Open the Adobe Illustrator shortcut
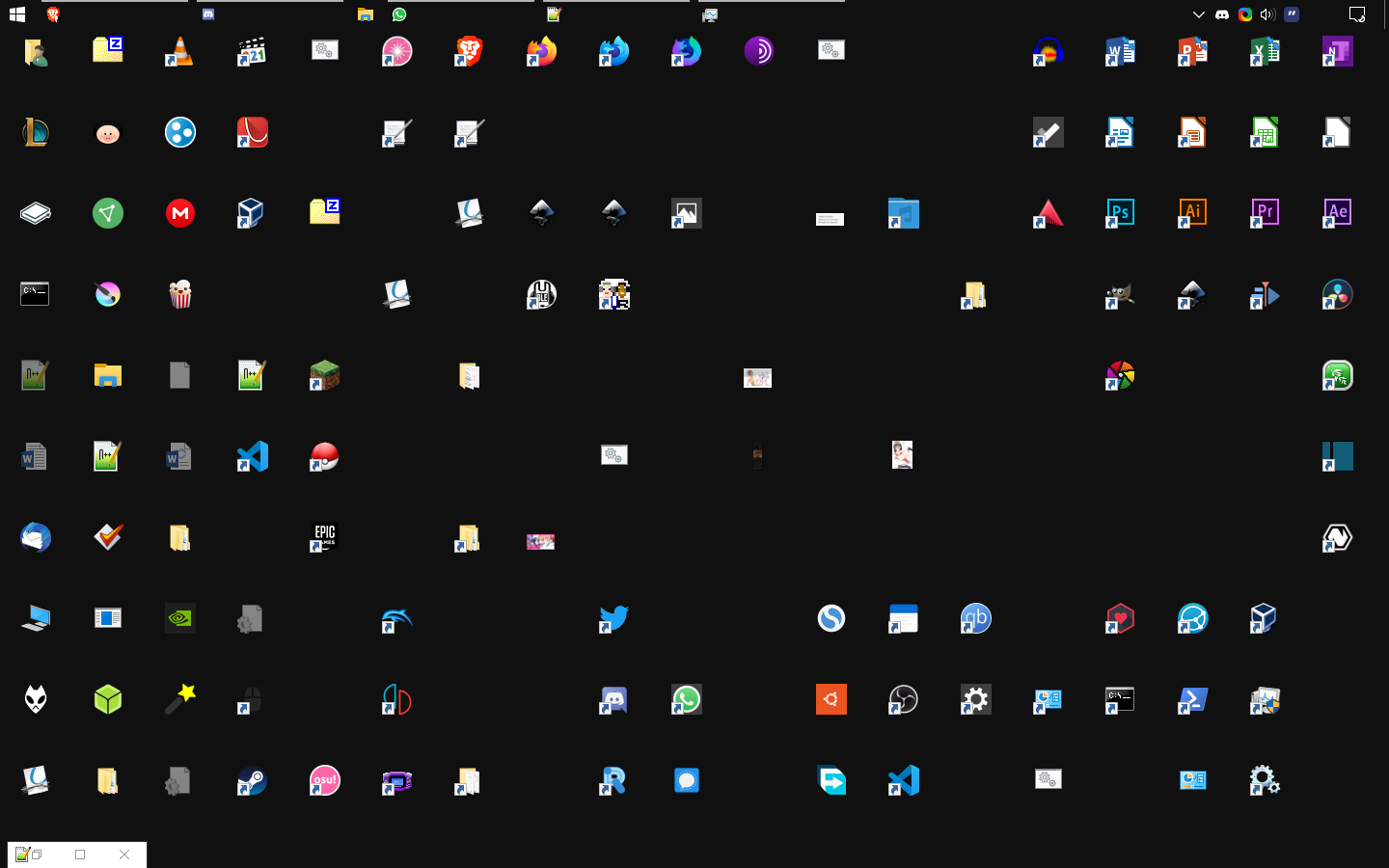This screenshot has height=868, width=1389. click(1192, 212)
